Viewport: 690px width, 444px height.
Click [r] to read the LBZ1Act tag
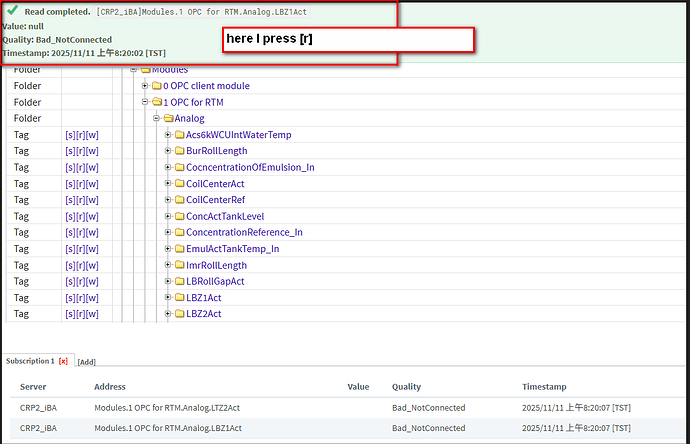click(81, 298)
